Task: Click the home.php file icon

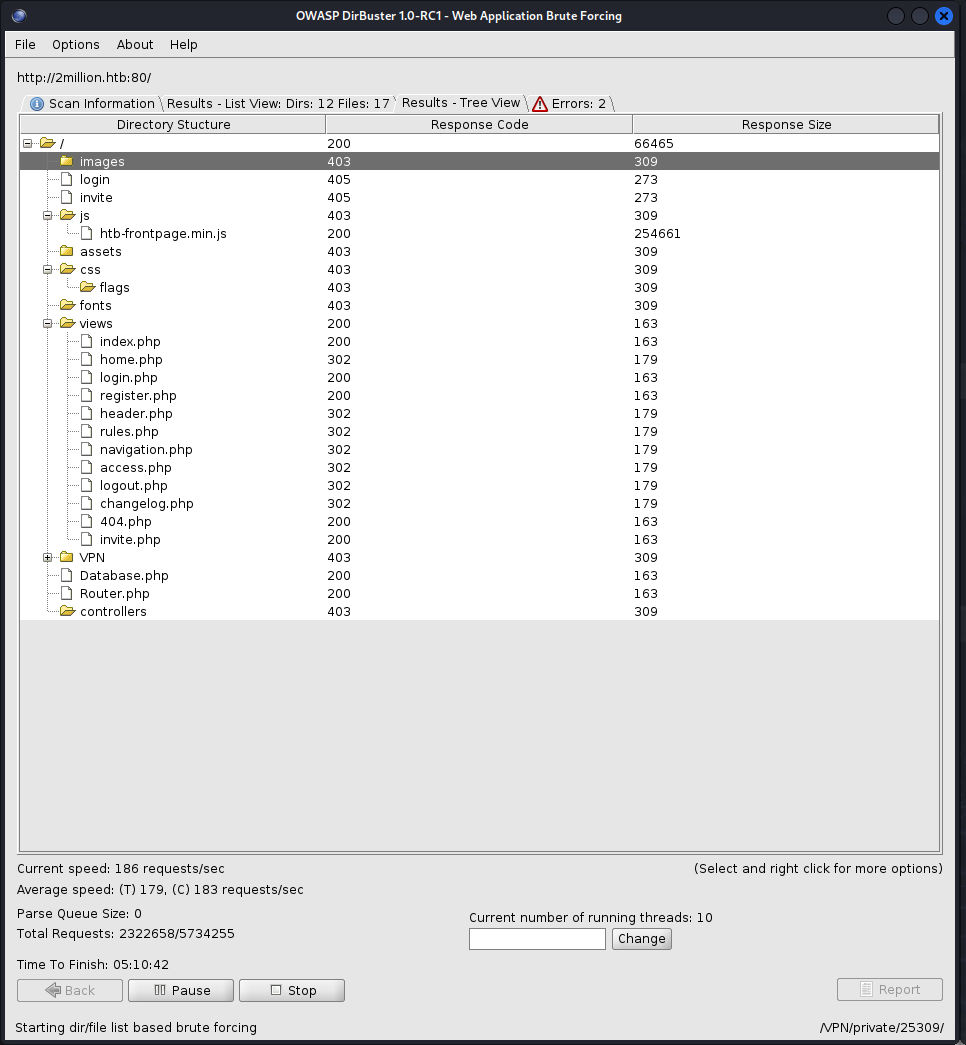Action: tap(87, 359)
